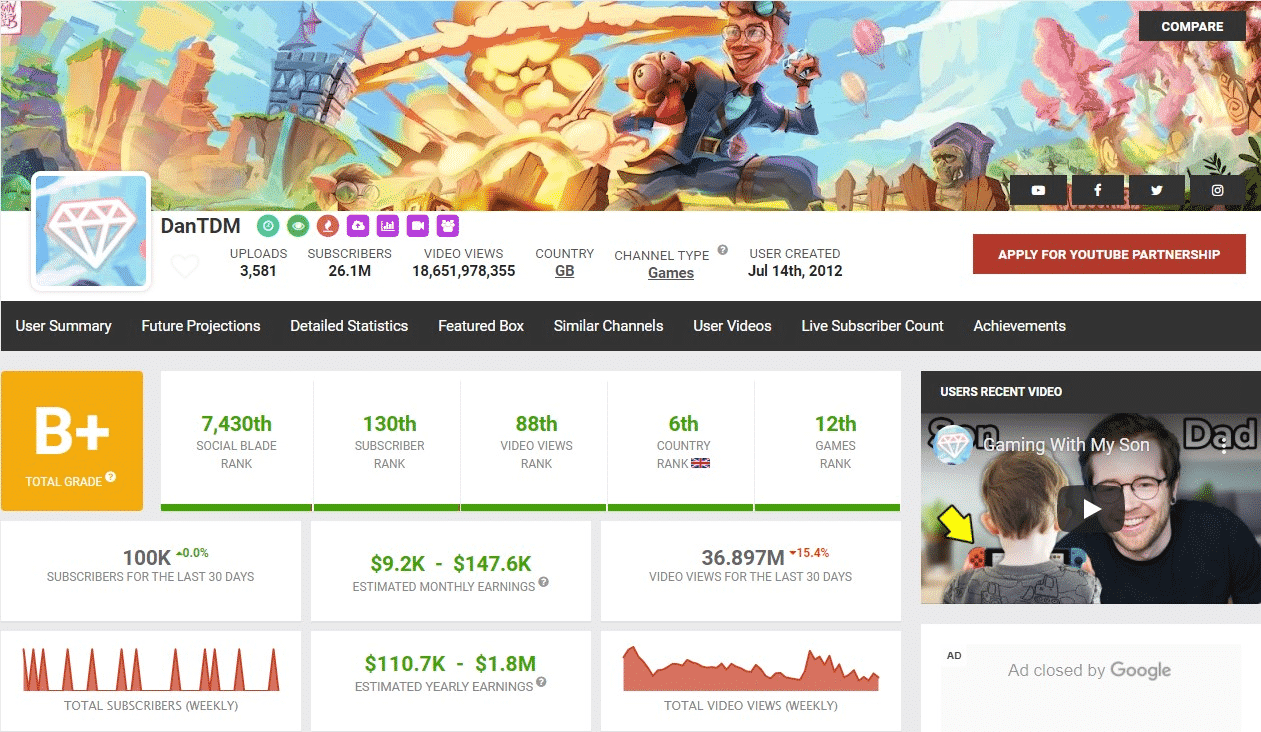The height and width of the screenshot is (732, 1261).
Task: Click the 130th subscriber rank
Action: point(390,424)
